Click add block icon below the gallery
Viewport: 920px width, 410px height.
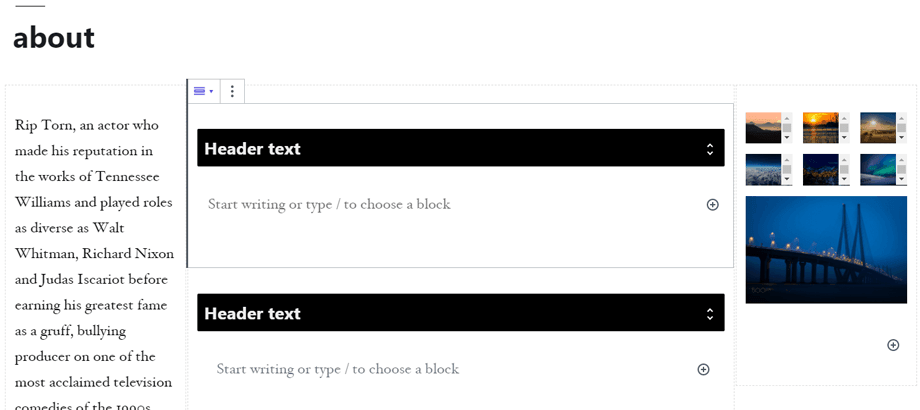893,345
